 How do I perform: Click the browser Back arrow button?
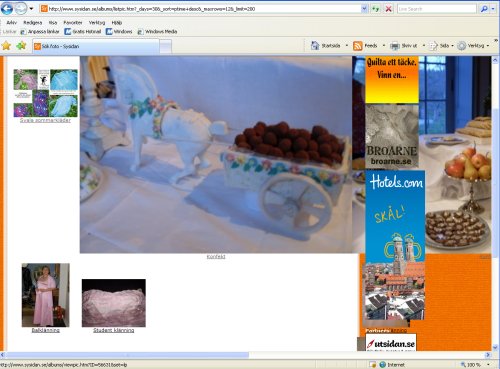[7, 9]
